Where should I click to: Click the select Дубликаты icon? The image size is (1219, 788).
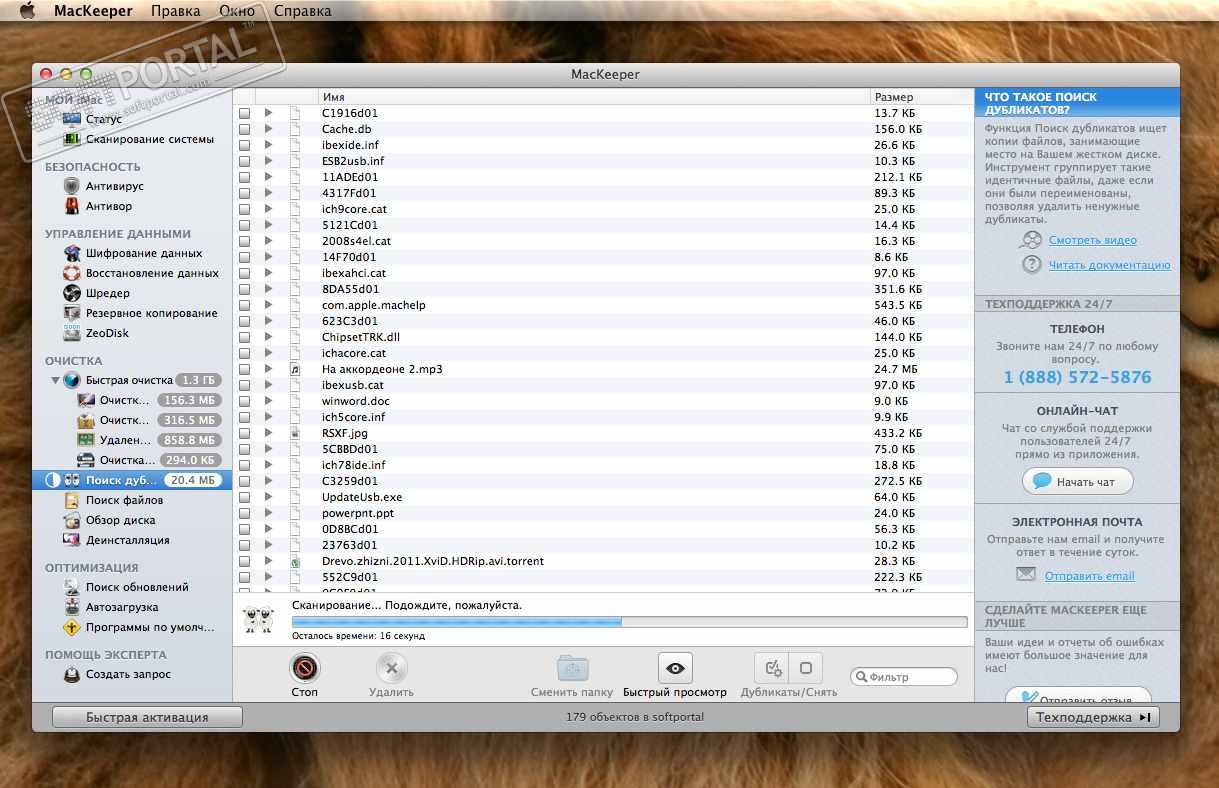771,668
